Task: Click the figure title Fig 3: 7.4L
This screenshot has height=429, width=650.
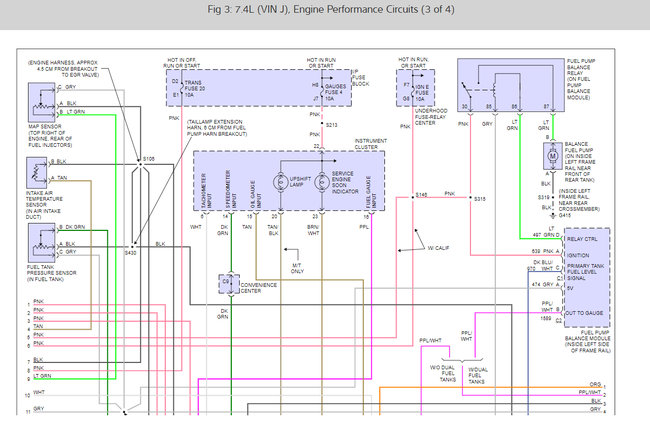Action: (x=331, y=10)
